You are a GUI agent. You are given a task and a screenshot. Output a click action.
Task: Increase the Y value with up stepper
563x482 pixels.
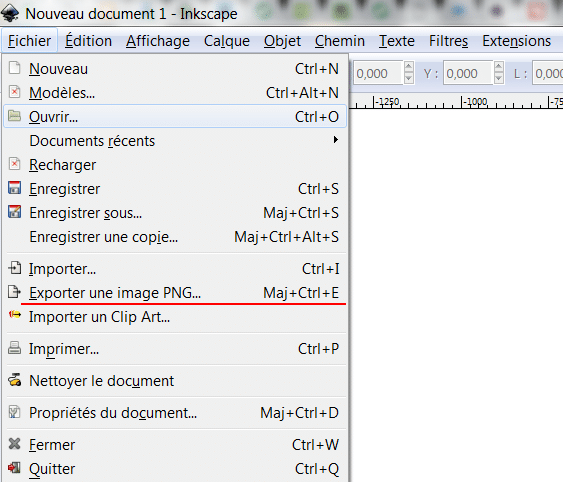tap(498, 67)
